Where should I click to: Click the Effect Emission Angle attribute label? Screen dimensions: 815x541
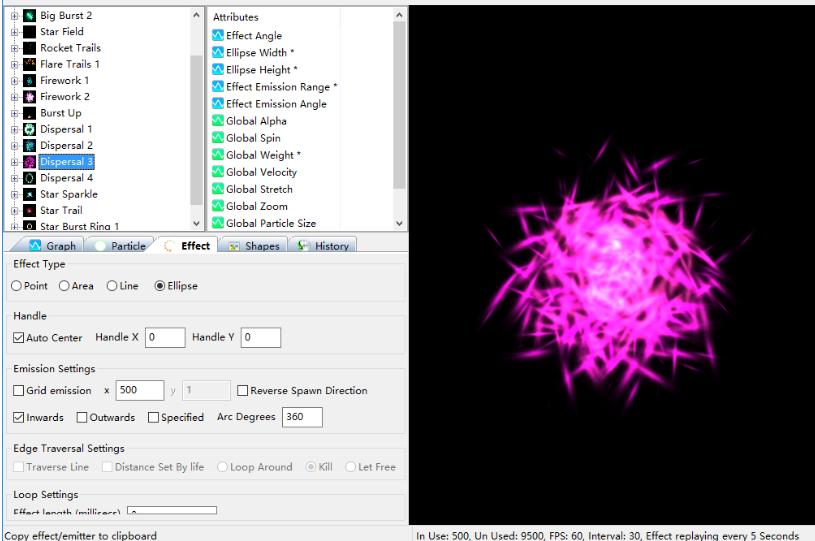tap(277, 104)
